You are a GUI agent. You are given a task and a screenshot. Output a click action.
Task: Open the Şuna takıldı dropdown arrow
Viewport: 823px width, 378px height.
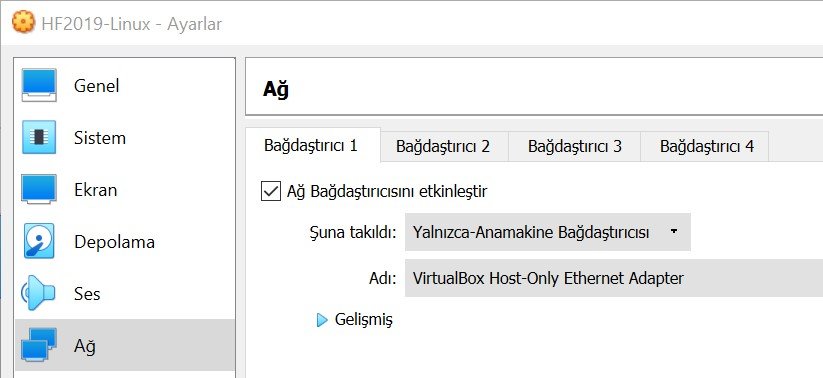tap(674, 232)
